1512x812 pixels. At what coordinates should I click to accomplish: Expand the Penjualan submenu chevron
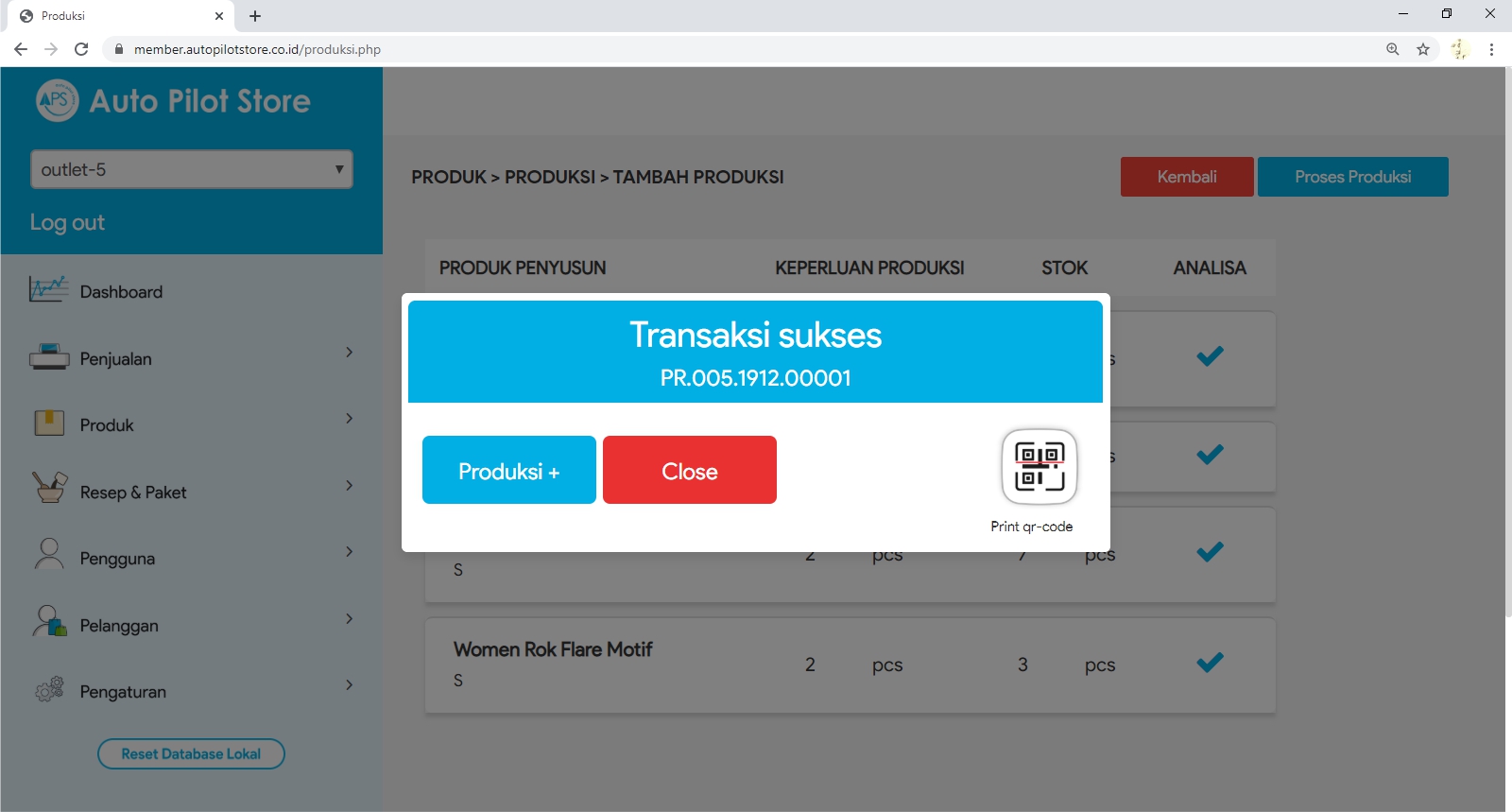click(349, 353)
